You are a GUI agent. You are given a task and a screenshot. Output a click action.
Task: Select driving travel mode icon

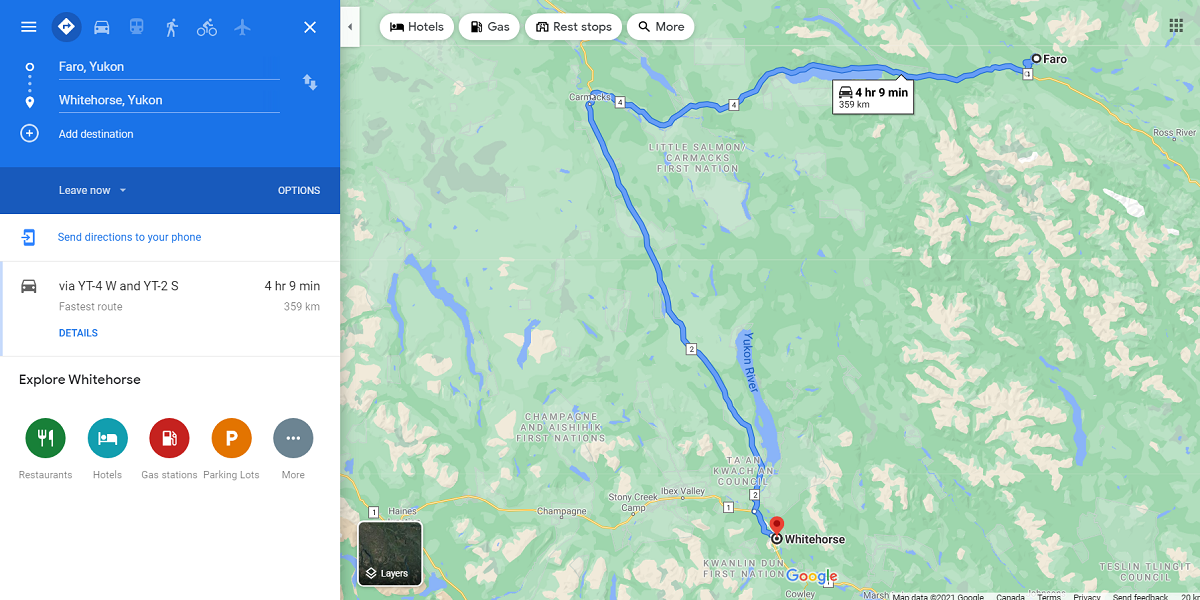[102, 27]
